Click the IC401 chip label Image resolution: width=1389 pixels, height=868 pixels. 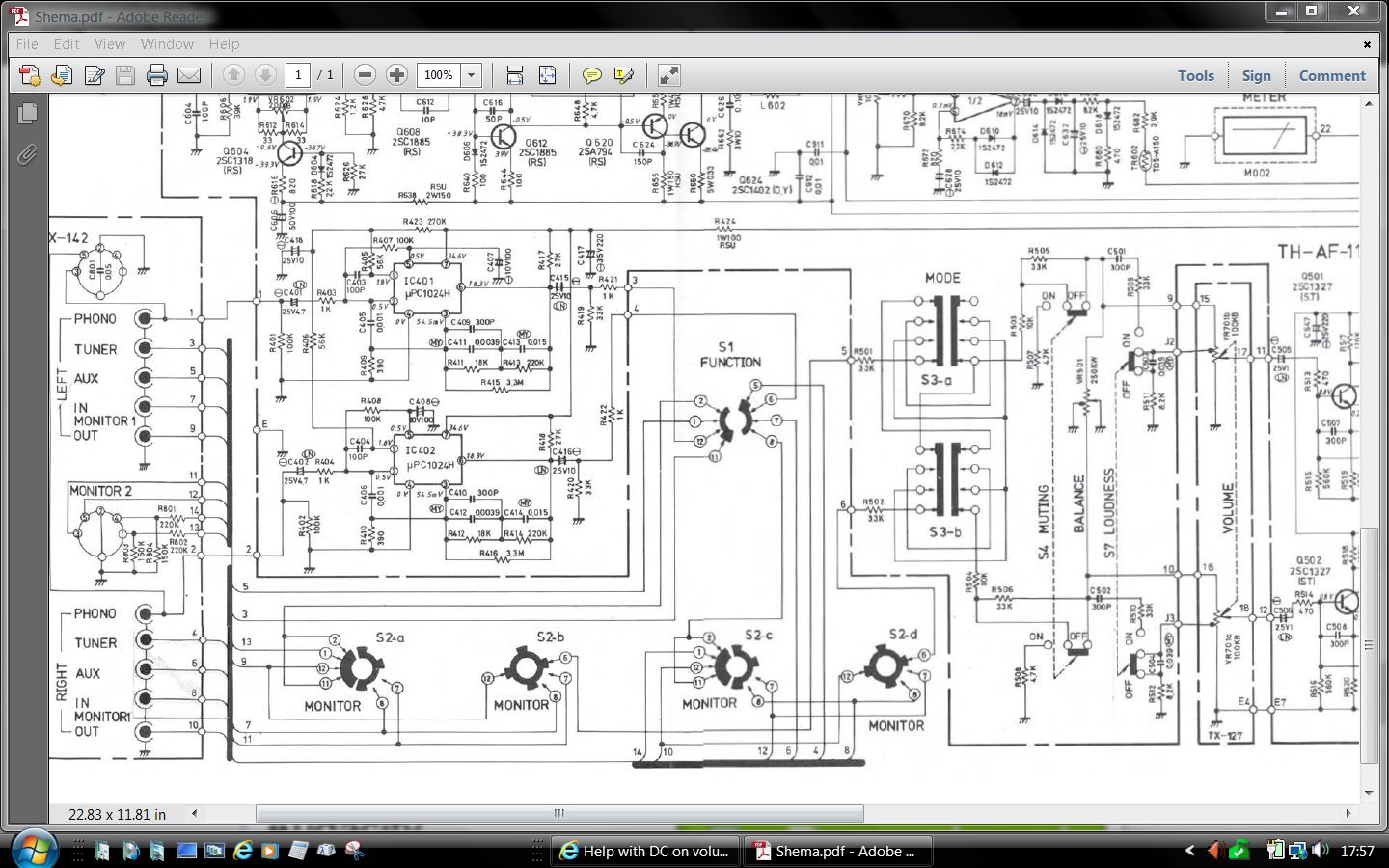click(x=420, y=282)
